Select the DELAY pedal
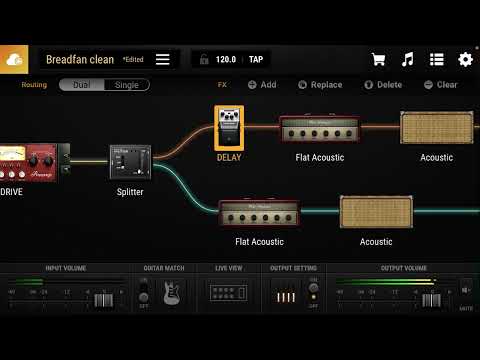480x360 pixels. (229, 128)
